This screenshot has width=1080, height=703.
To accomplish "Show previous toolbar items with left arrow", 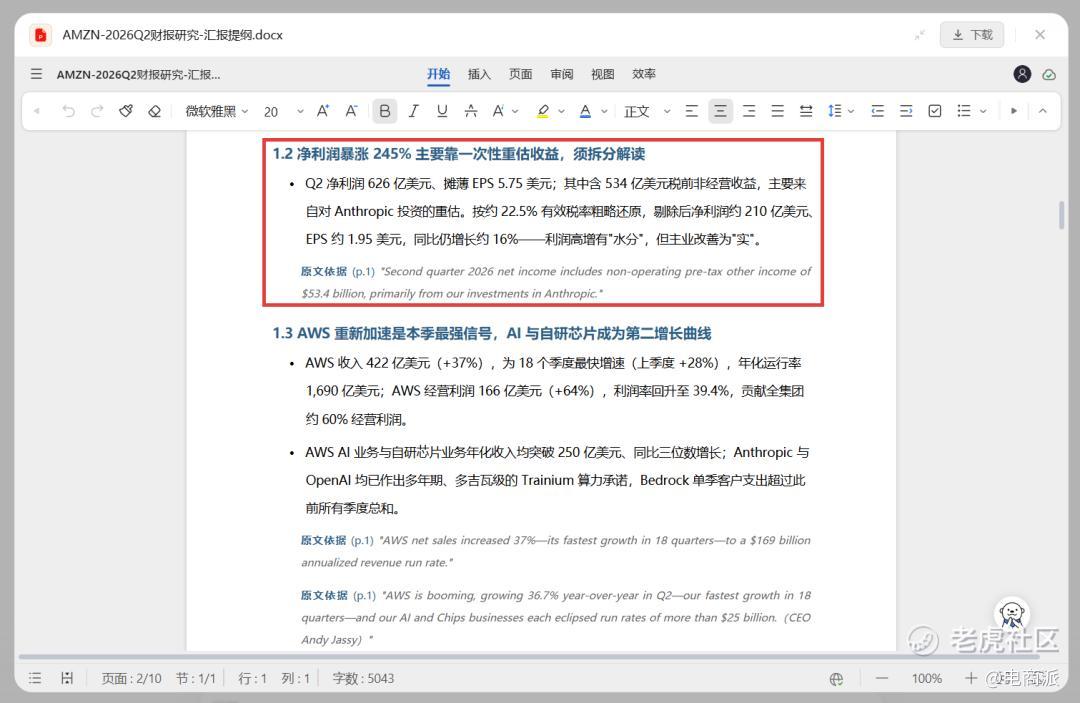I will tap(37, 111).
